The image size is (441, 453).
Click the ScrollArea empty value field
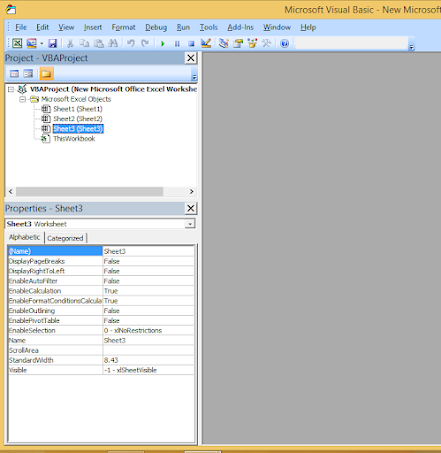(x=148, y=350)
